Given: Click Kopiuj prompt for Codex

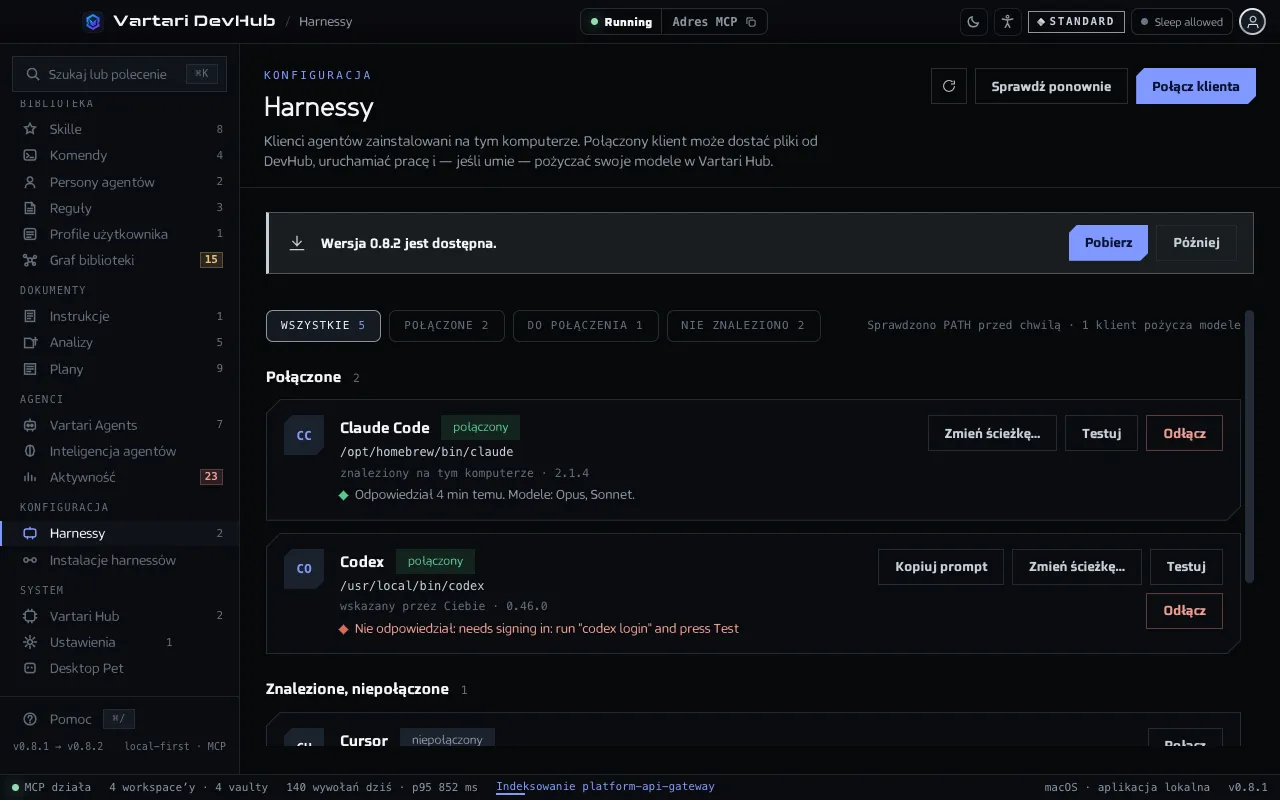Looking at the screenshot, I should click(x=941, y=566).
